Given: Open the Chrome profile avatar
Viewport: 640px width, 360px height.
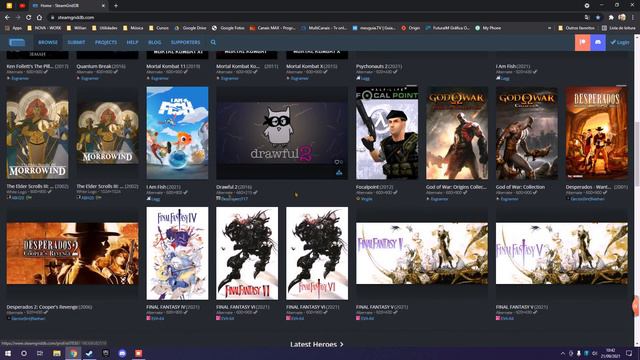Looking at the screenshot, I should click(622, 18).
